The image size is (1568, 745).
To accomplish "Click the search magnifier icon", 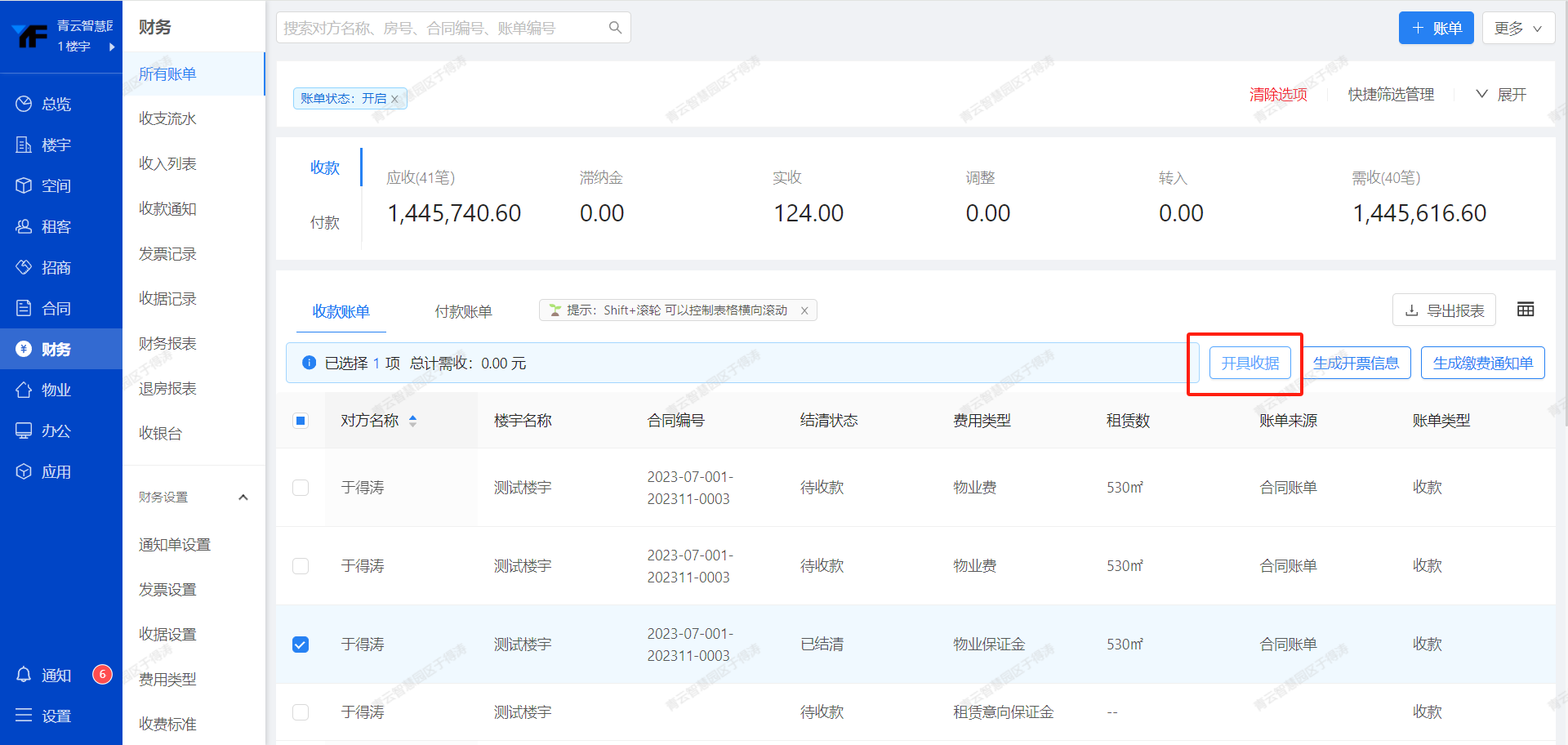I will [x=615, y=28].
